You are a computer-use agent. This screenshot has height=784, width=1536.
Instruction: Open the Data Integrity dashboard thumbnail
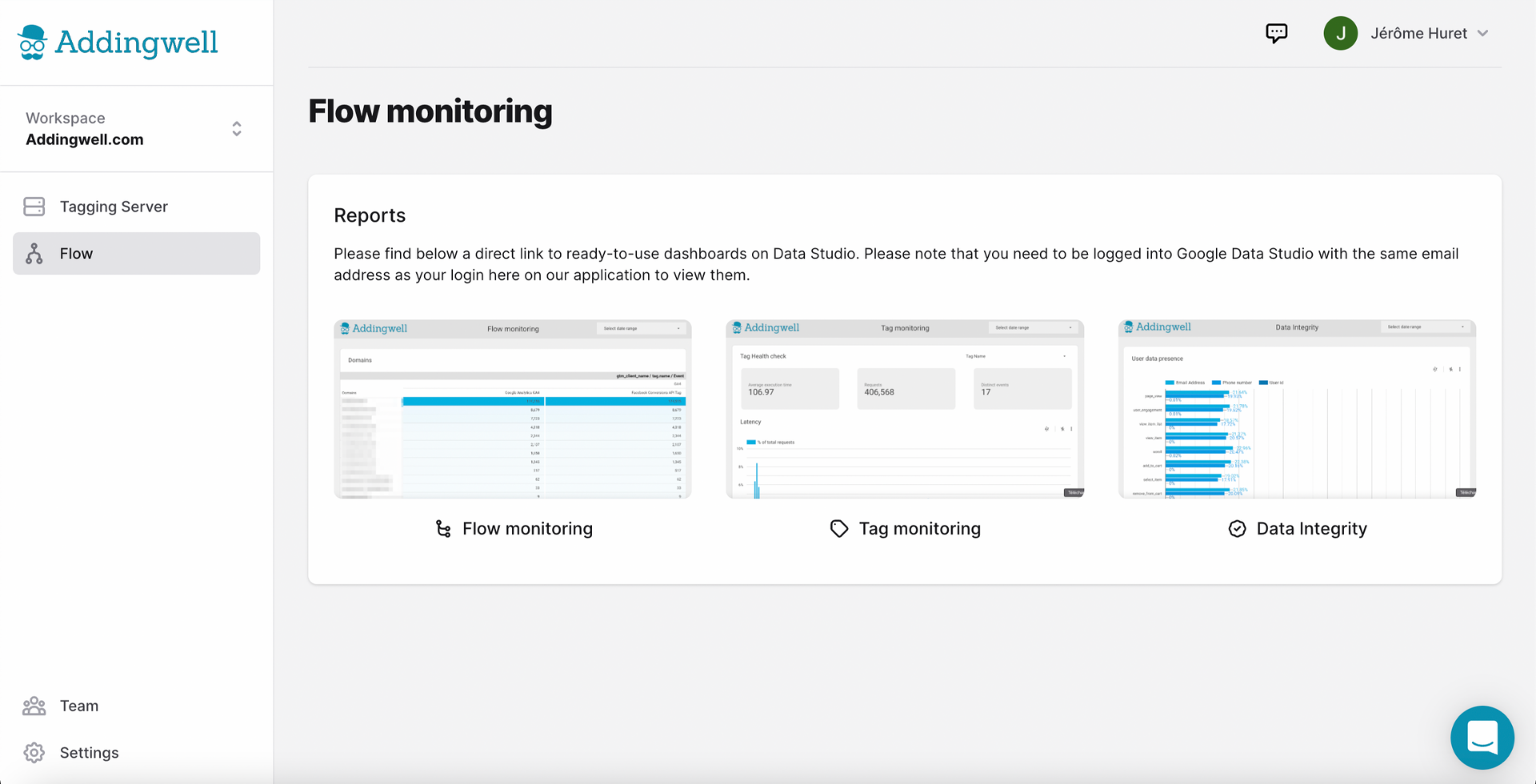pyautogui.click(x=1297, y=410)
